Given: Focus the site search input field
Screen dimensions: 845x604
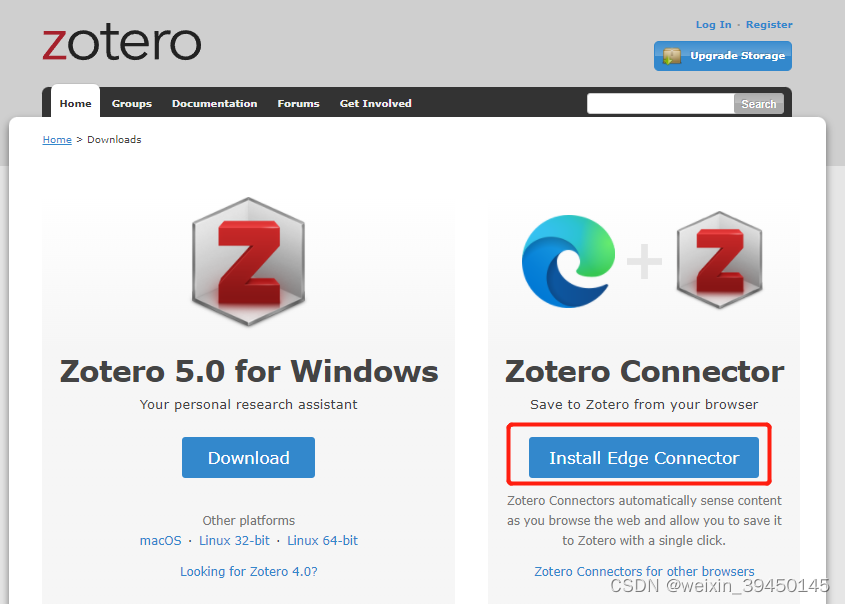Looking at the screenshot, I should 660,103.
